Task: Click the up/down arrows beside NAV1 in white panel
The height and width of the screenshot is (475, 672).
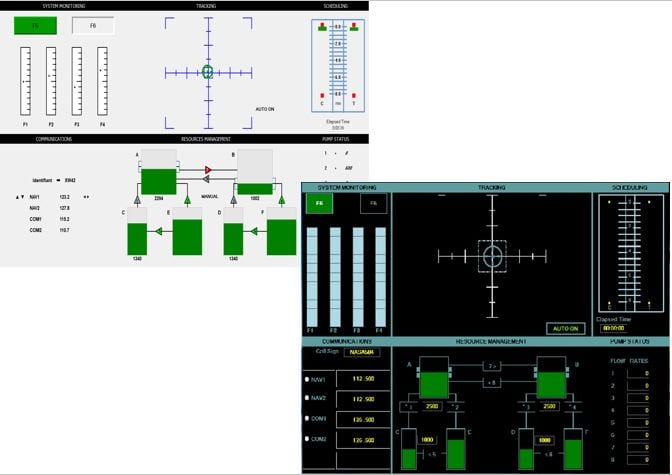Action: point(20,198)
